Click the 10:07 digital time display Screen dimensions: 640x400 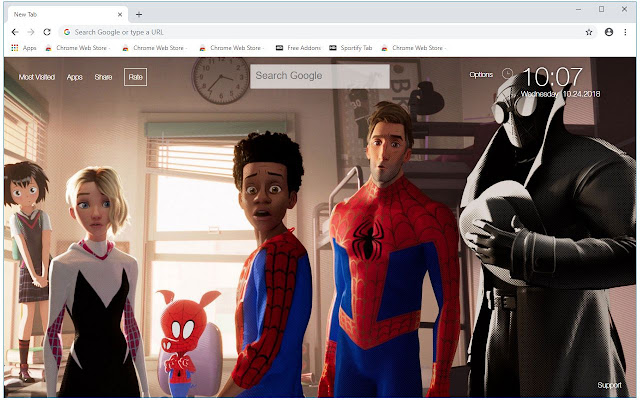(552, 77)
